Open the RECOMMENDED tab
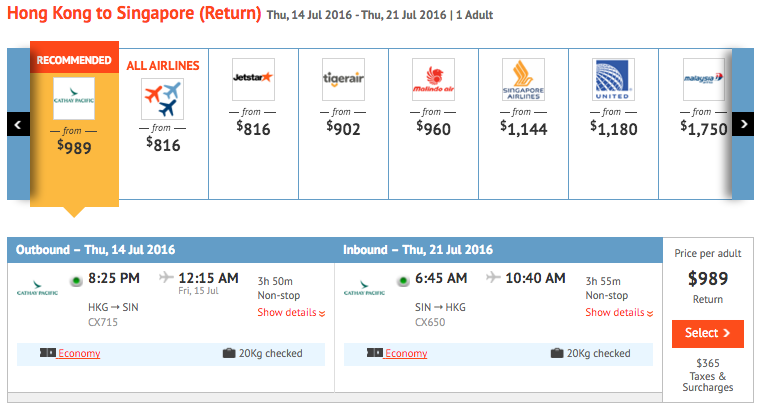Screen dimensions: 762x409 74,60
